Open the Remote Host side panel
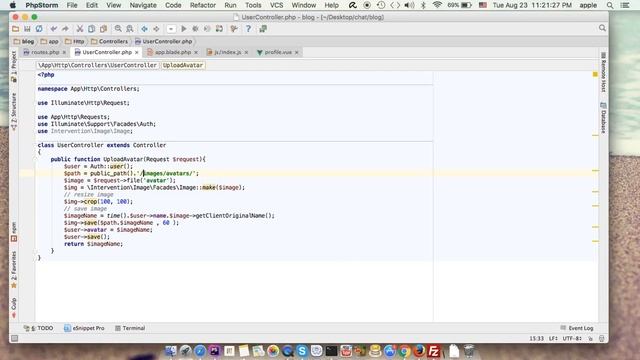The image size is (640, 360). coord(603,72)
